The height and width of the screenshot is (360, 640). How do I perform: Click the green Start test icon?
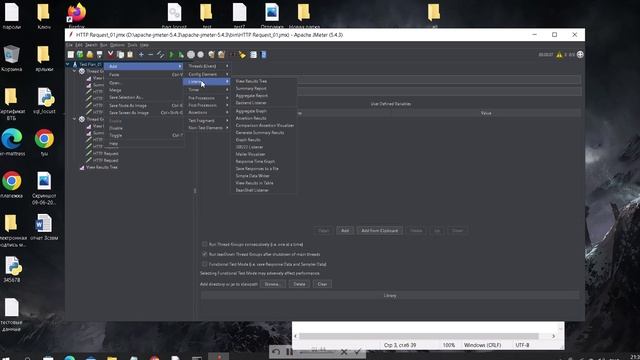(171, 55)
